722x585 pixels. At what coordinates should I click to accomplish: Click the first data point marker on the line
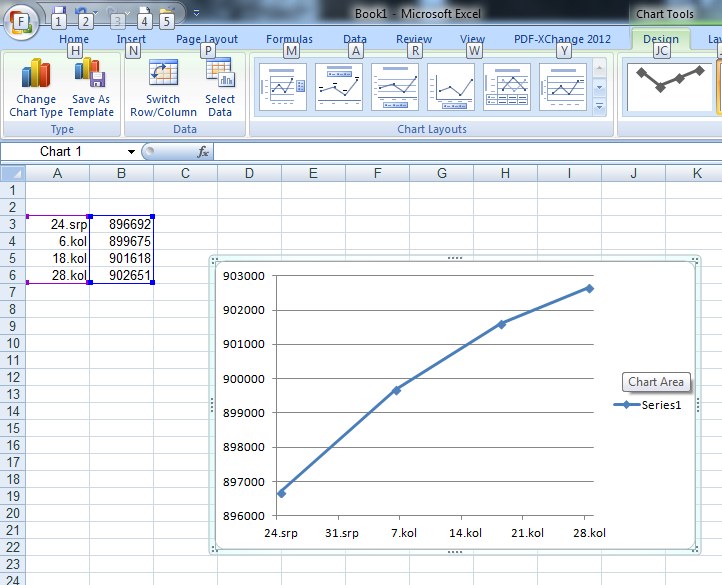pos(281,493)
